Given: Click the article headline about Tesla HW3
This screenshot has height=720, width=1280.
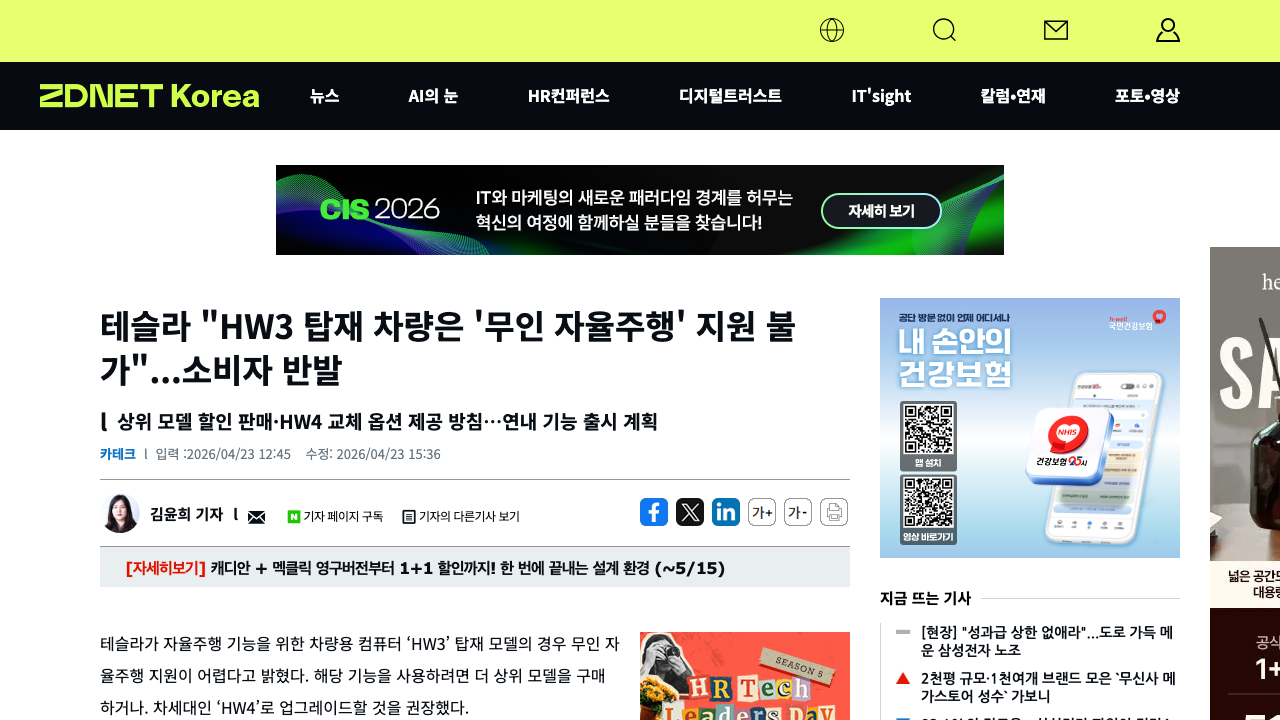Looking at the screenshot, I should pyautogui.click(x=448, y=348).
